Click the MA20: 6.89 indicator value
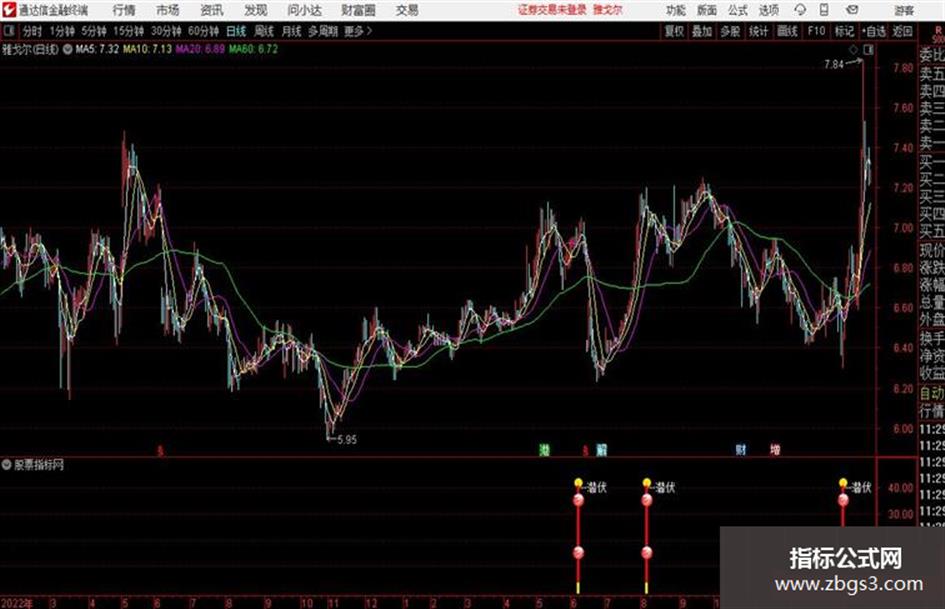Screen dimensions: 945x609 (x=200, y=49)
